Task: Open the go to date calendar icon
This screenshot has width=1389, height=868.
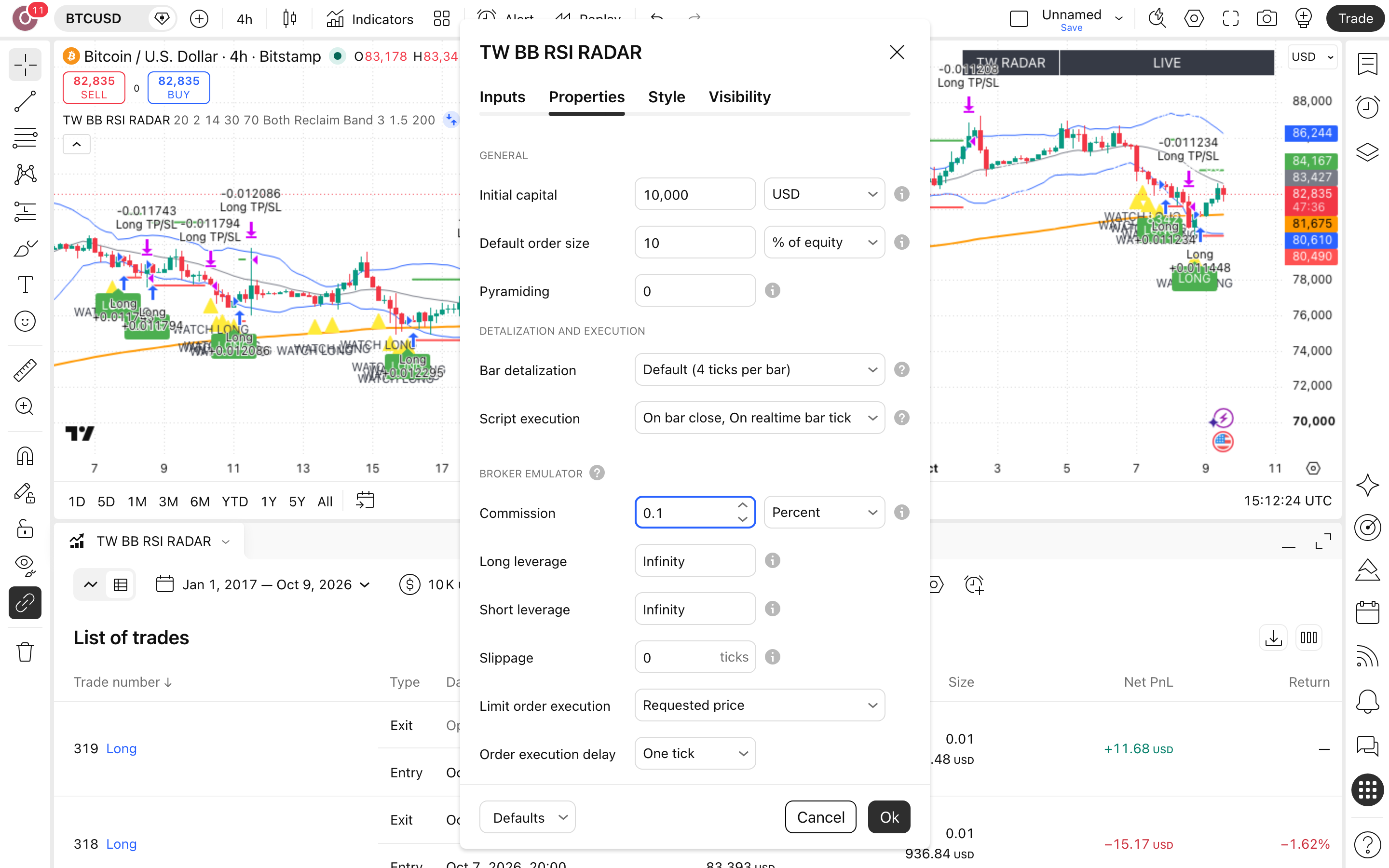Action: click(365, 501)
